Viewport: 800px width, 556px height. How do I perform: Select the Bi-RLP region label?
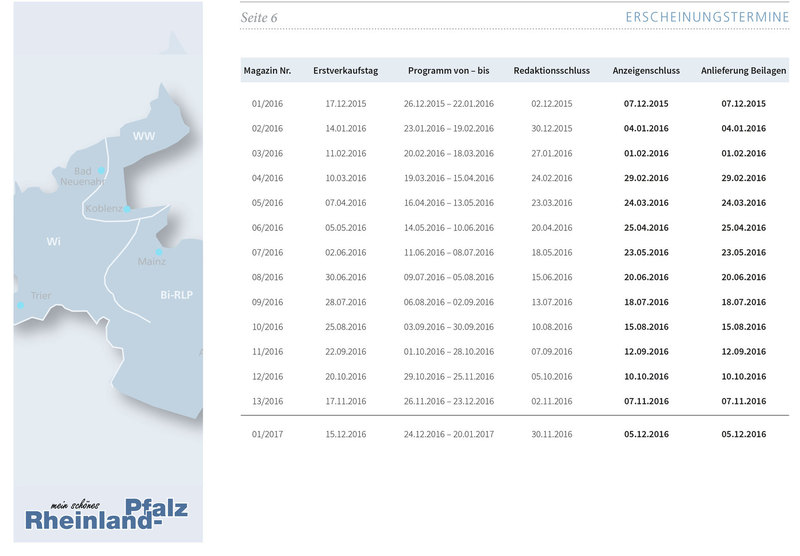pos(176,296)
